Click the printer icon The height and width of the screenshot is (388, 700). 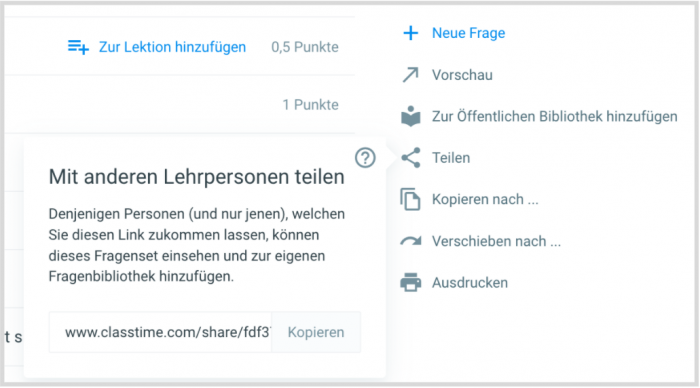tap(411, 283)
